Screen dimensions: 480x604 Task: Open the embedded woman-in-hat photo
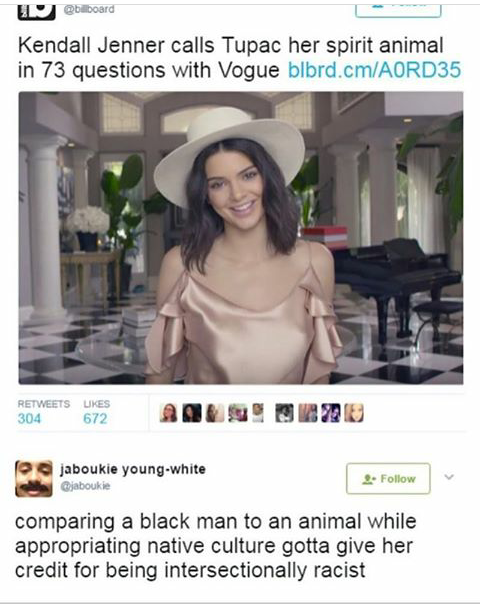click(x=241, y=238)
